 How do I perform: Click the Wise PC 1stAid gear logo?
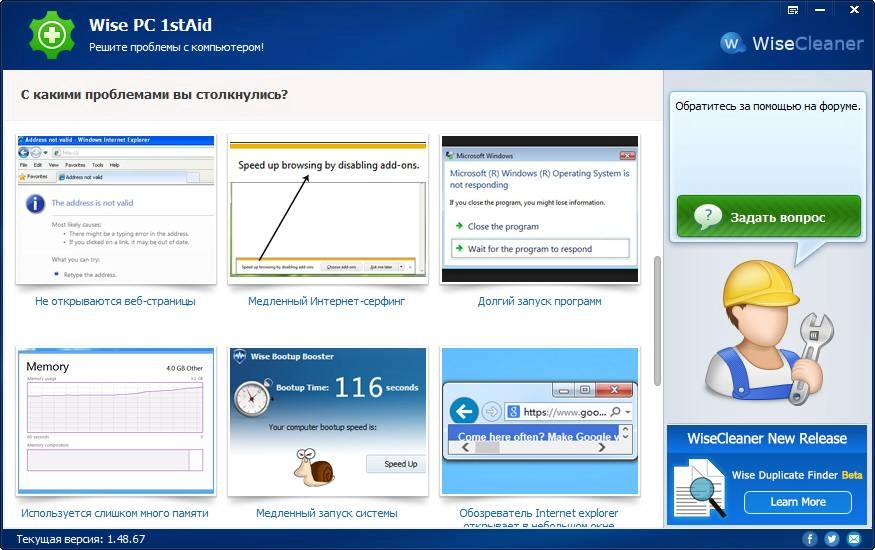click(x=52, y=35)
